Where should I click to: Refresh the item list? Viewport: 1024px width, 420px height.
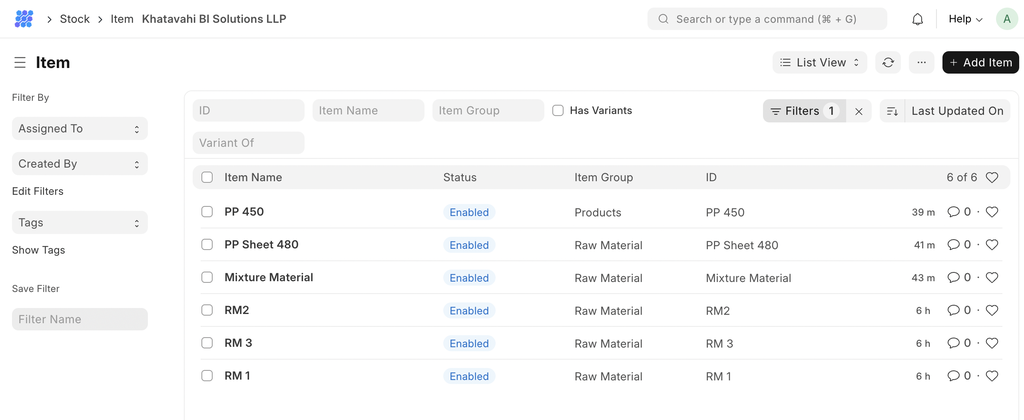click(887, 63)
